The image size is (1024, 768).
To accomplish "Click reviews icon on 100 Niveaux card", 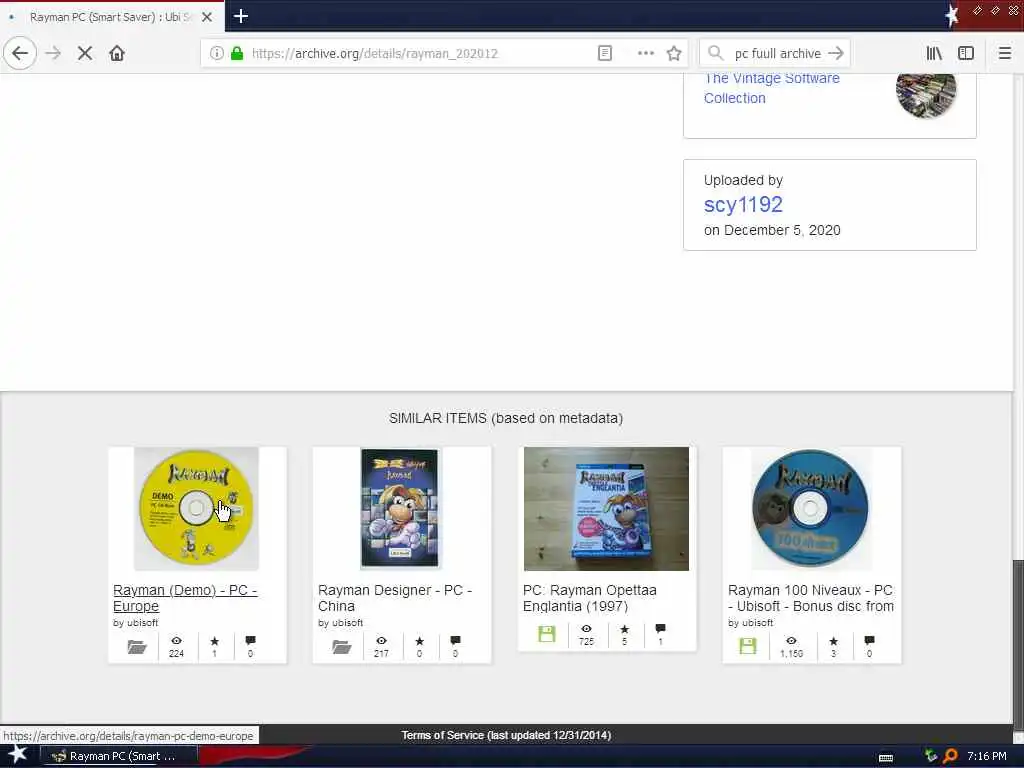I will coord(869,641).
